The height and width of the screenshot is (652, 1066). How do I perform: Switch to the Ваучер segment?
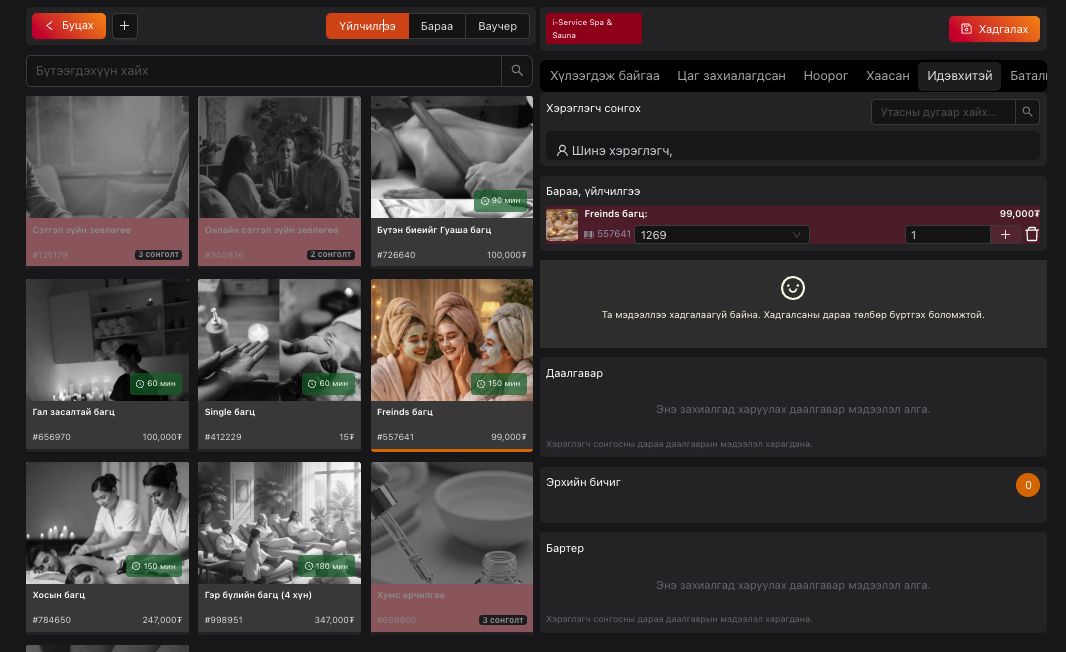pyautogui.click(x=497, y=26)
